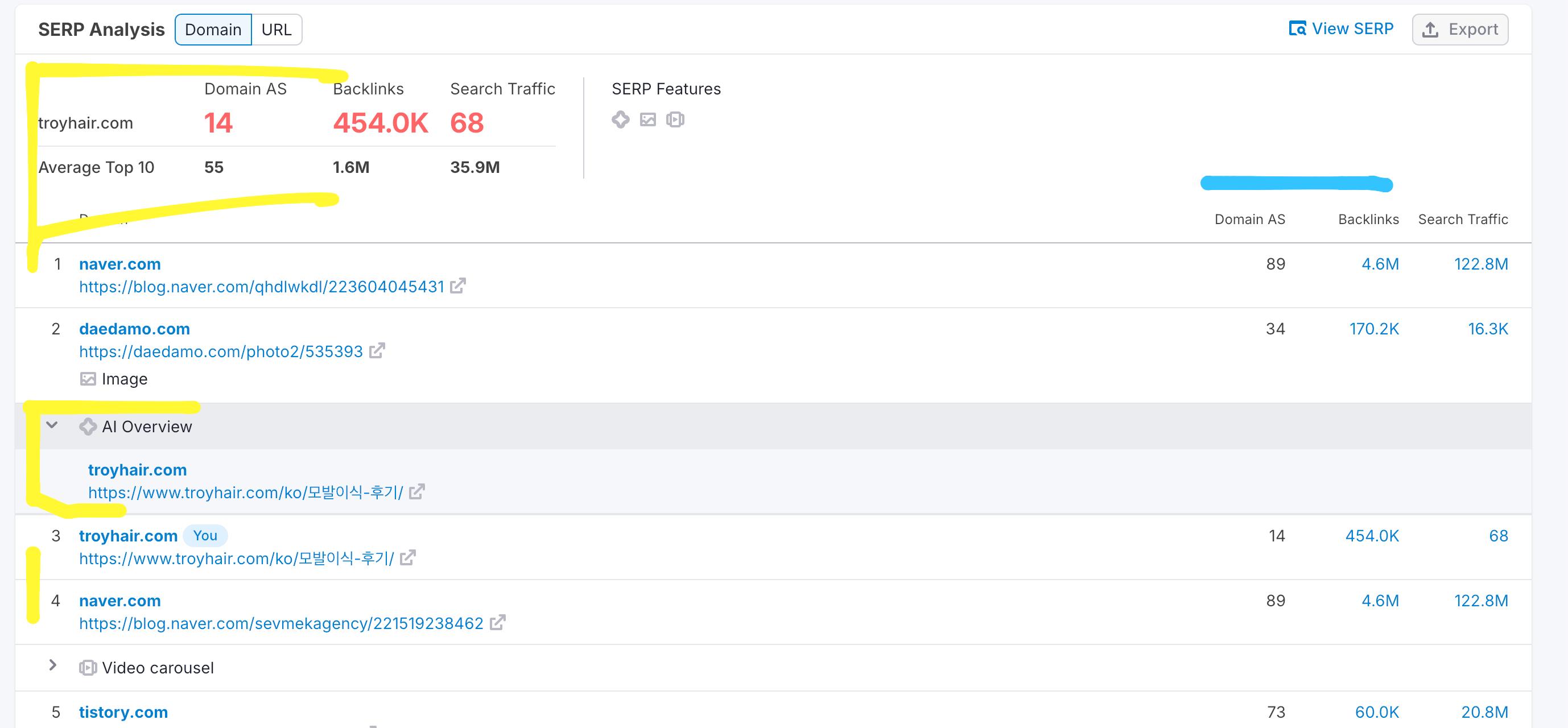
Task: Click the AI Overview SERP feature icon
Action: coord(620,119)
